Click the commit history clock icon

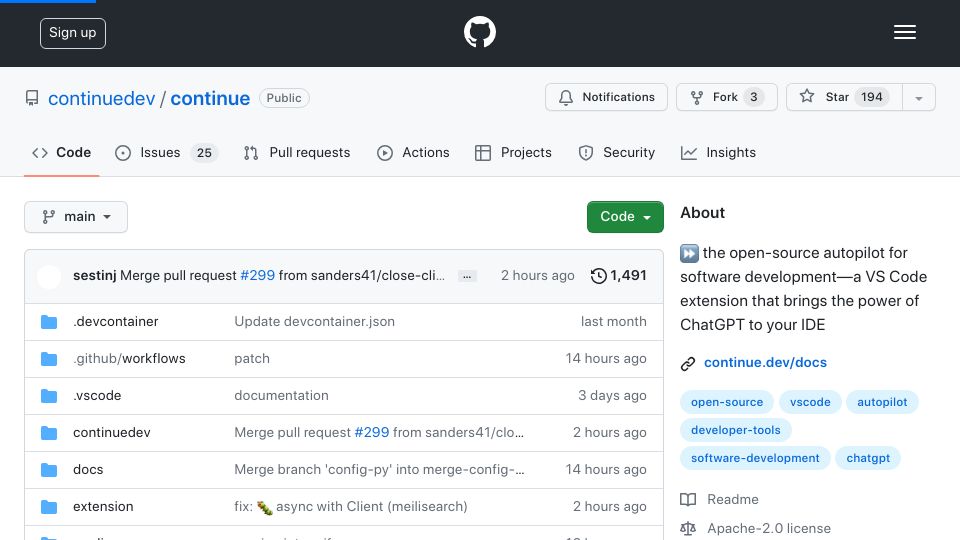(598, 276)
